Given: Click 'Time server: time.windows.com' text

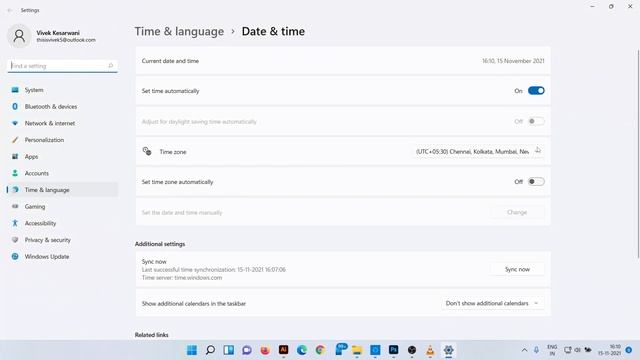Looking at the screenshot, I should click(182, 278).
